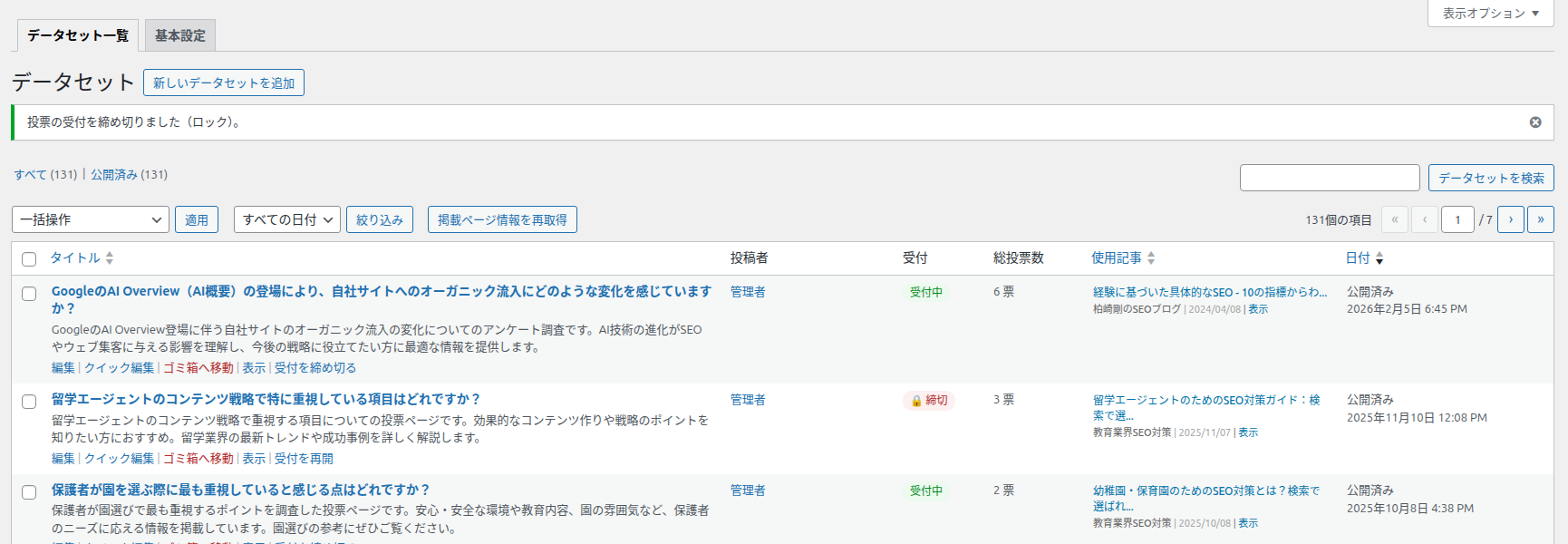The height and width of the screenshot is (544, 1568).
Task: Click 管理者 author link in GoogleのAI Overview row
Action: (x=748, y=291)
